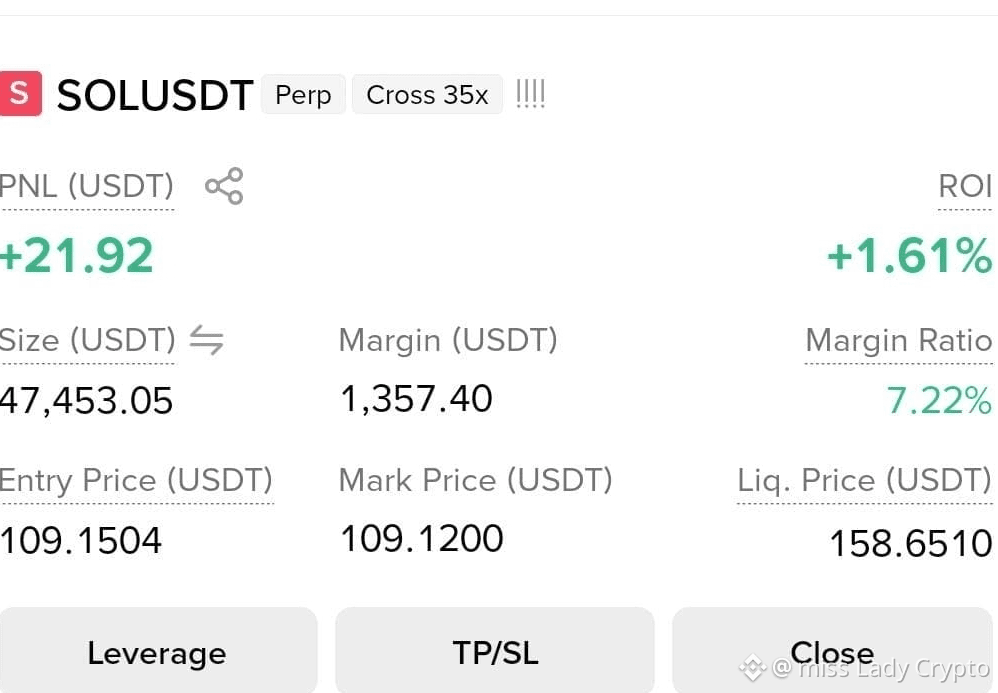Click Liq. Price (USDT) label
998x693 pixels.
pyautogui.click(x=864, y=480)
